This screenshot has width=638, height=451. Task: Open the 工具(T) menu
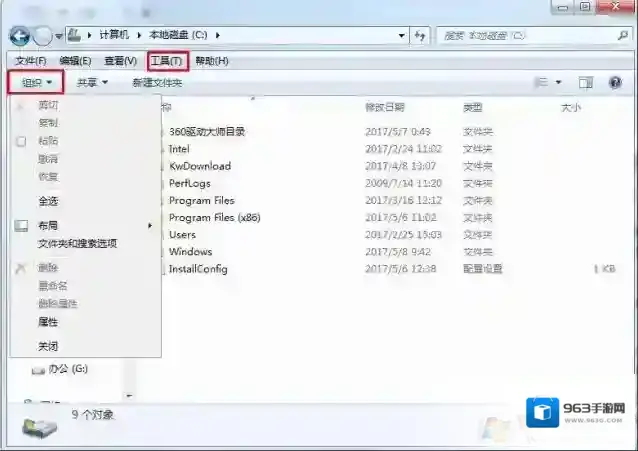point(167,61)
